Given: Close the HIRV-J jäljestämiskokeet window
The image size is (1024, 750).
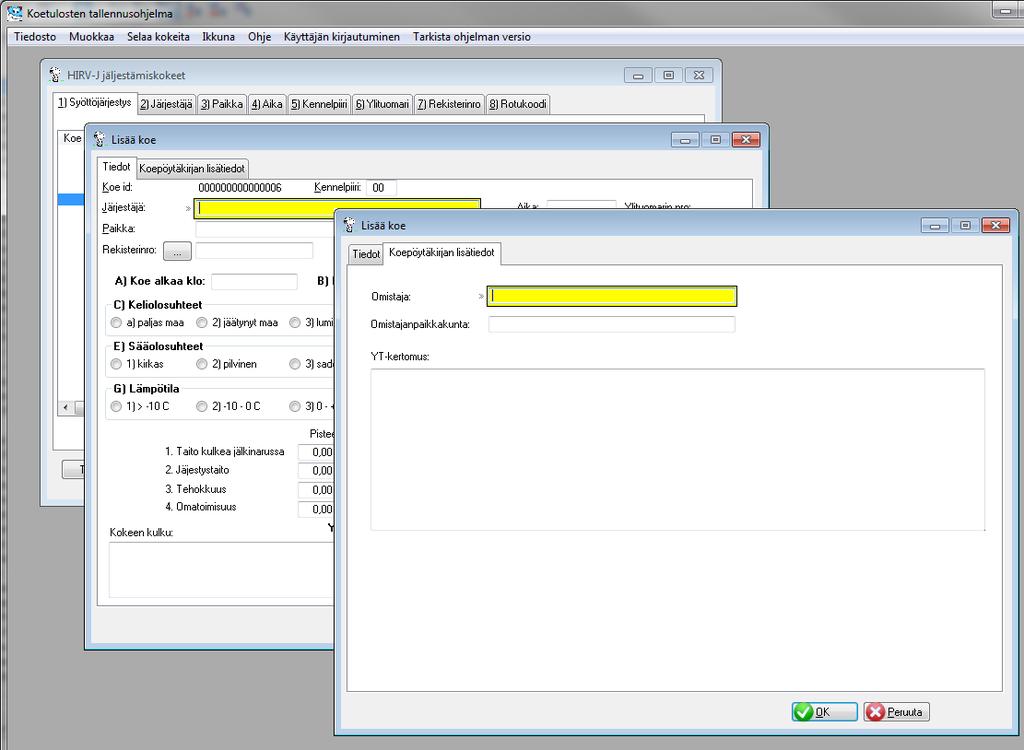Looking at the screenshot, I should point(699,75).
